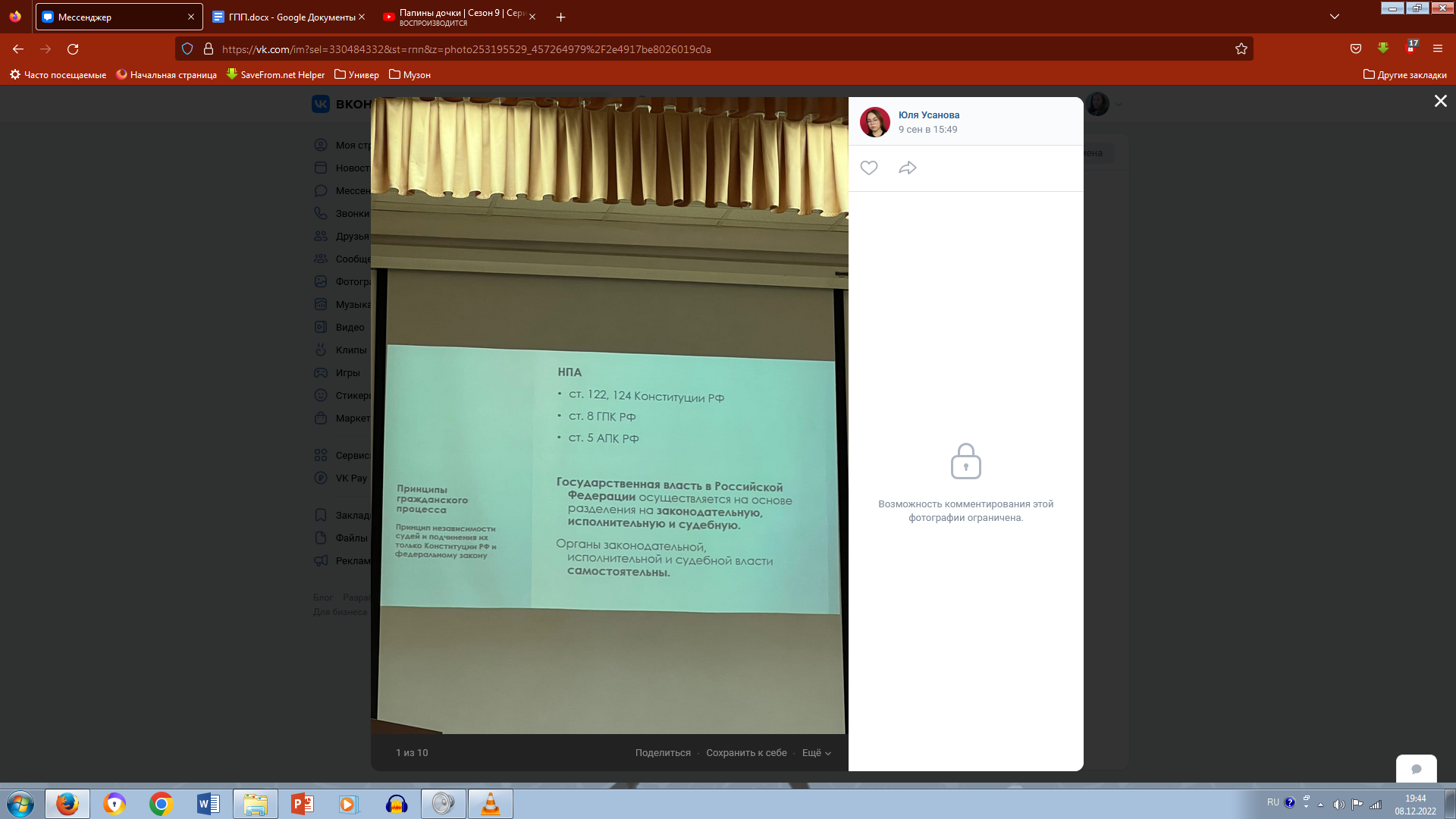Focus the vk.com address bar
Image resolution: width=1456 pixels, height=819 pixels.
coord(713,49)
